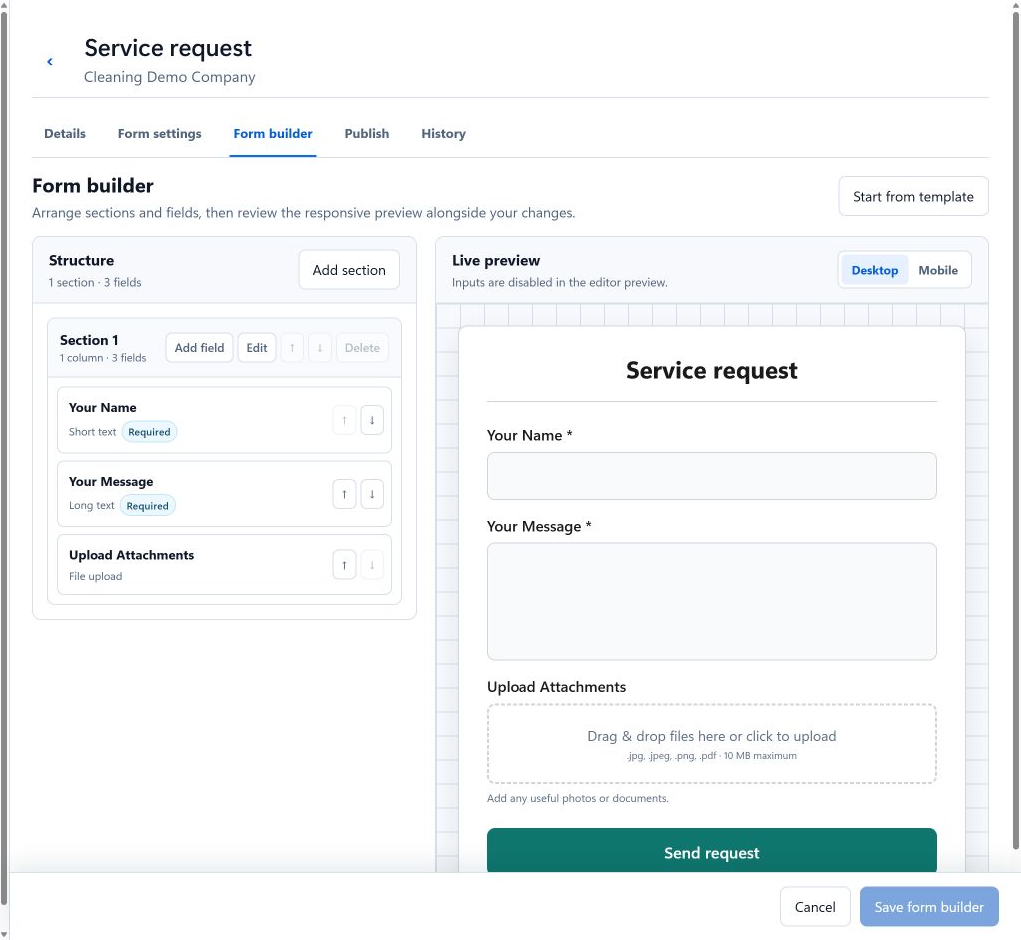The image size is (1021, 940).
Task: Switch preview to Desktop view
Action: point(874,270)
